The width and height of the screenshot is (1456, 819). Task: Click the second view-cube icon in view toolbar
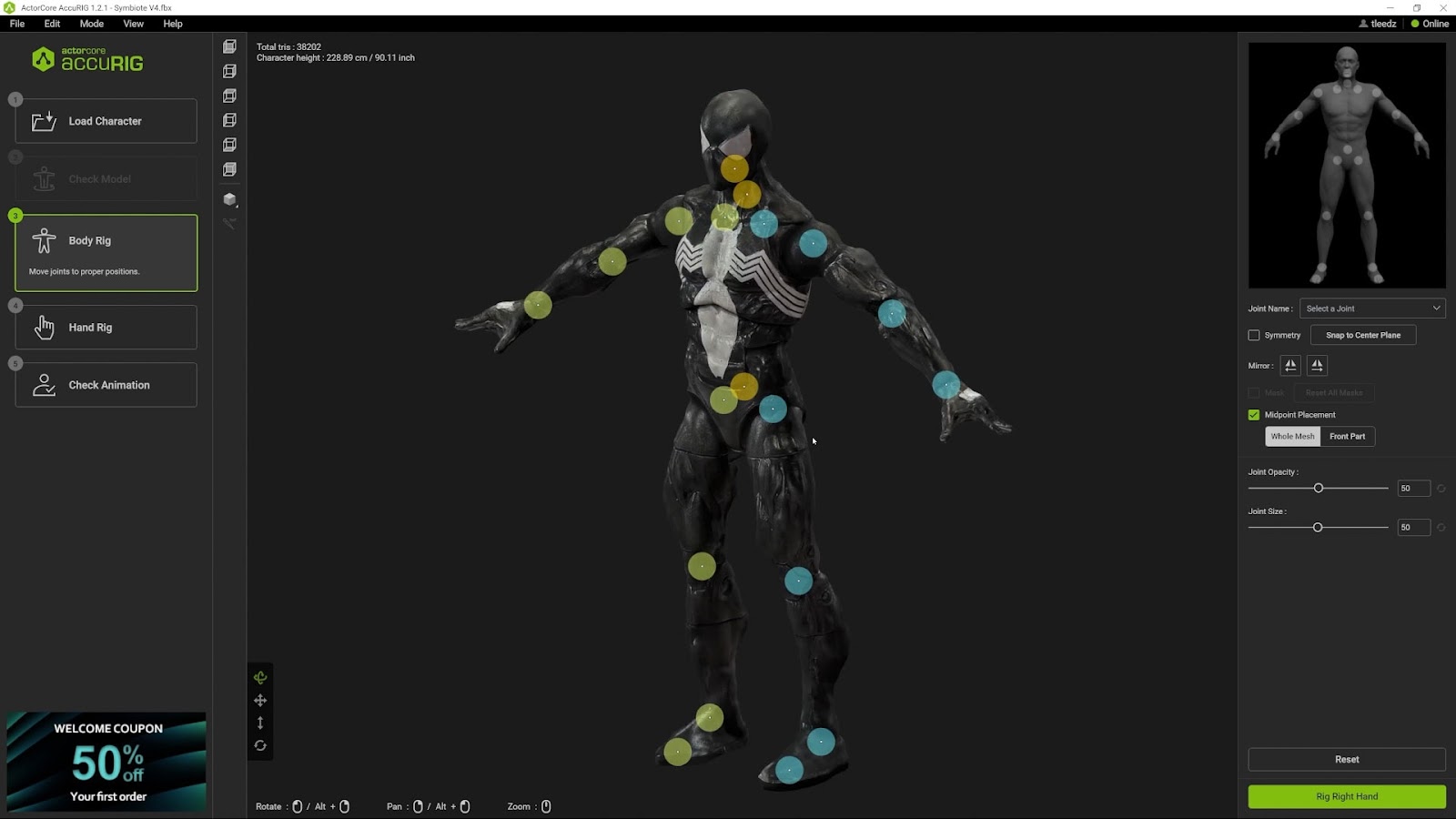[229, 71]
